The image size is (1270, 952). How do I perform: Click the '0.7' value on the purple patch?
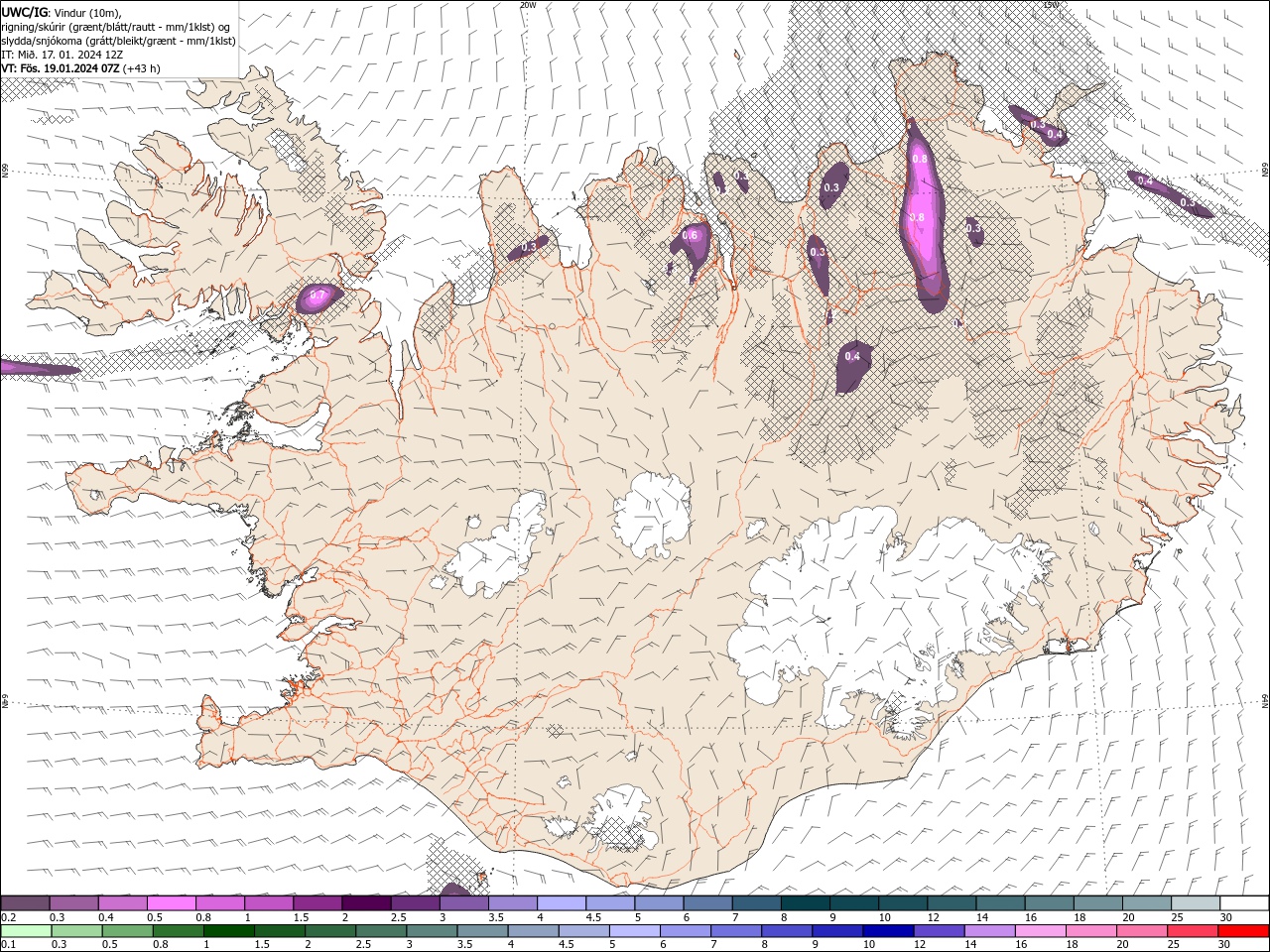(317, 295)
